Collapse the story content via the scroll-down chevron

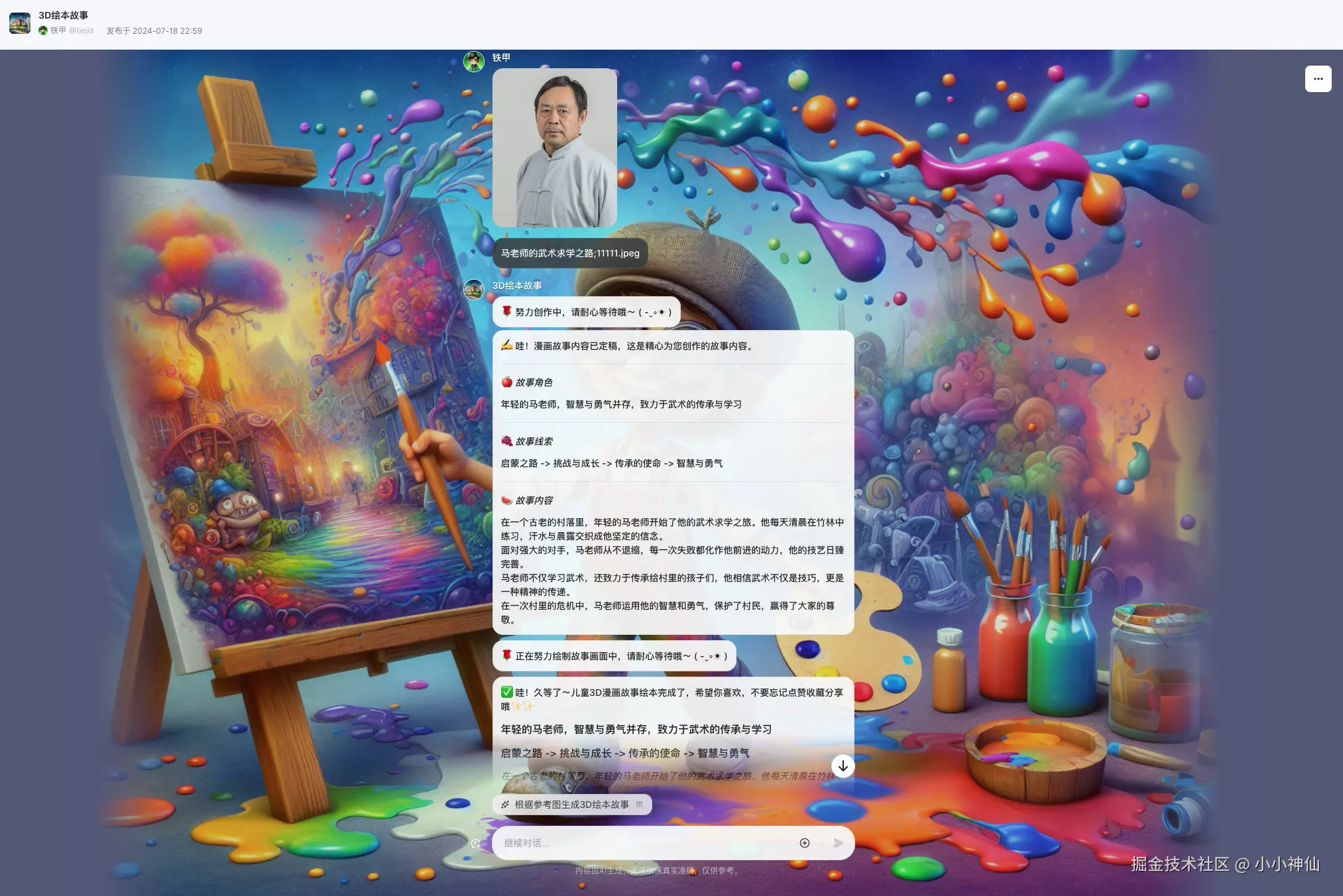coord(843,767)
